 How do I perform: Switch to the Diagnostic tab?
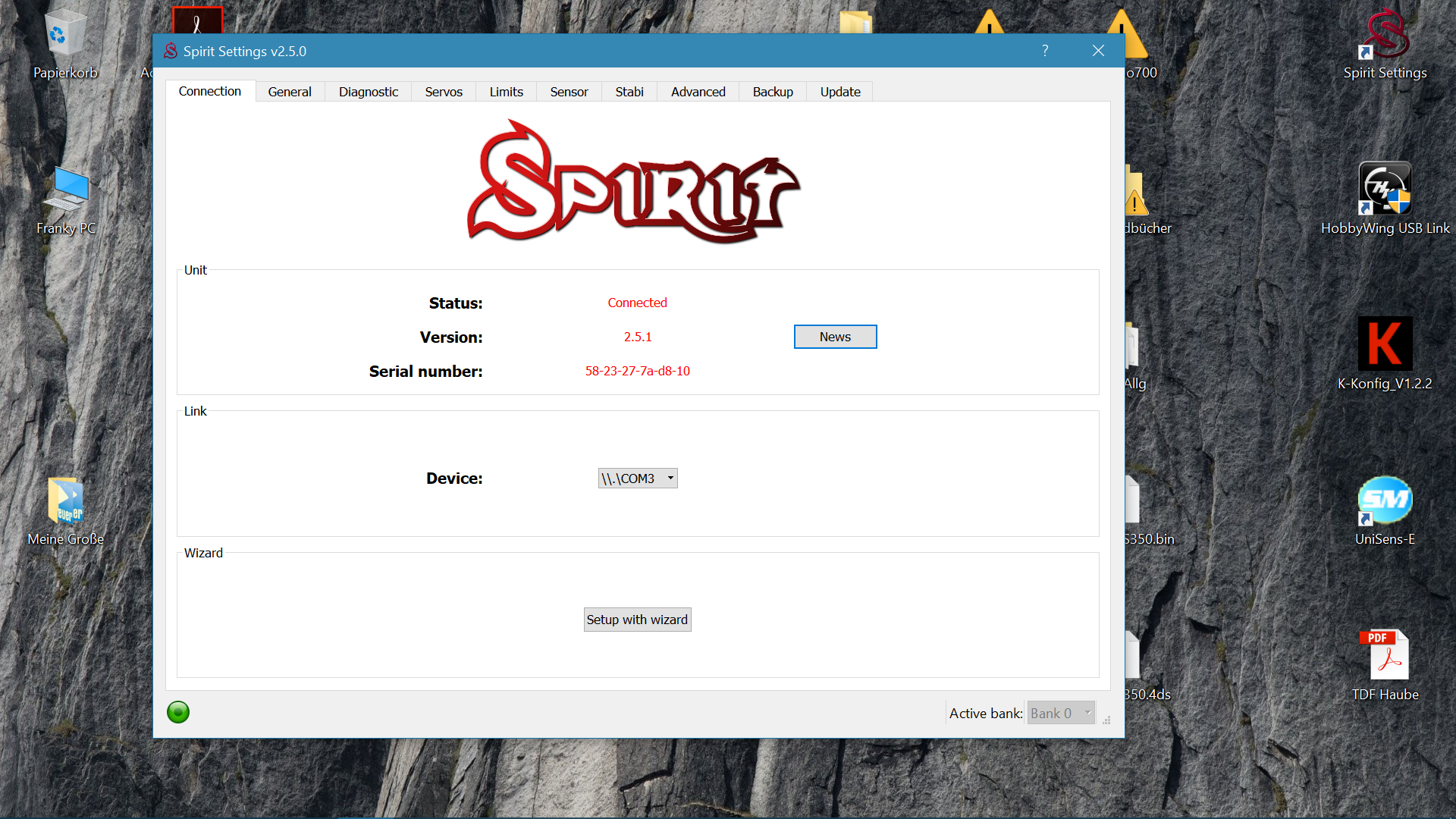(x=368, y=92)
